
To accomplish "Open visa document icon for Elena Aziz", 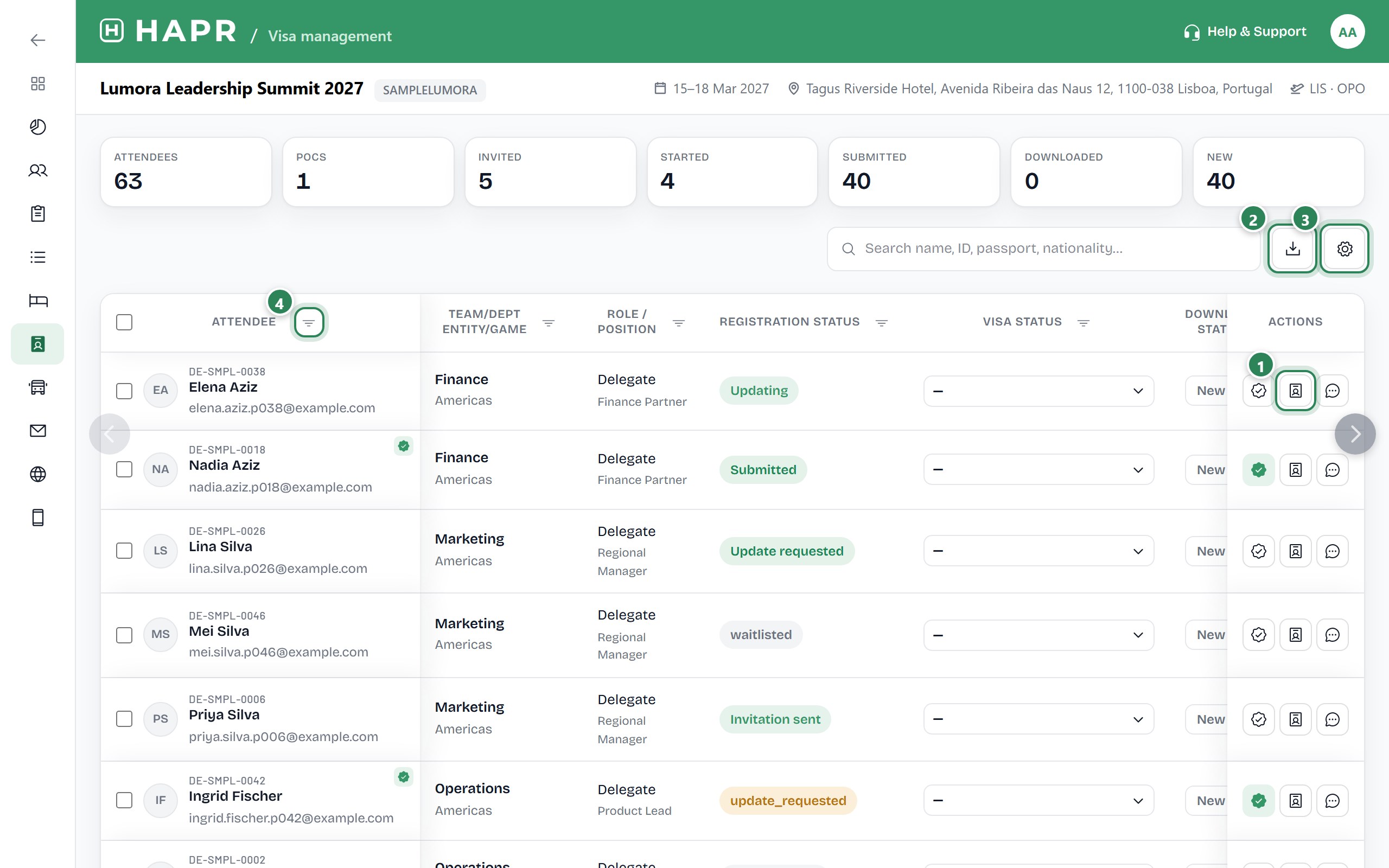I will 1296,391.
